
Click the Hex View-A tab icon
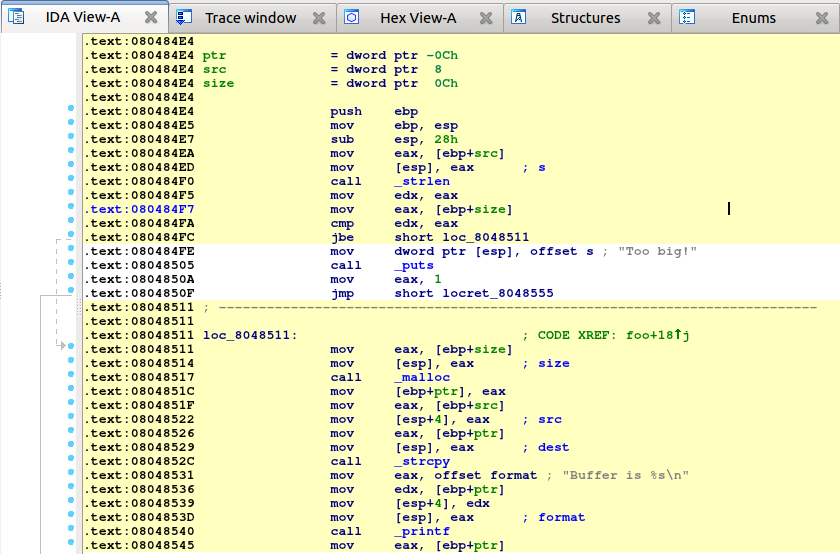pos(352,17)
